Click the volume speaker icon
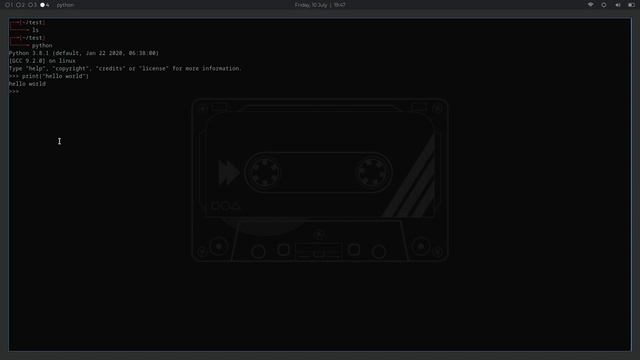Viewport: 640px width, 360px height. click(x=618, y=5)
